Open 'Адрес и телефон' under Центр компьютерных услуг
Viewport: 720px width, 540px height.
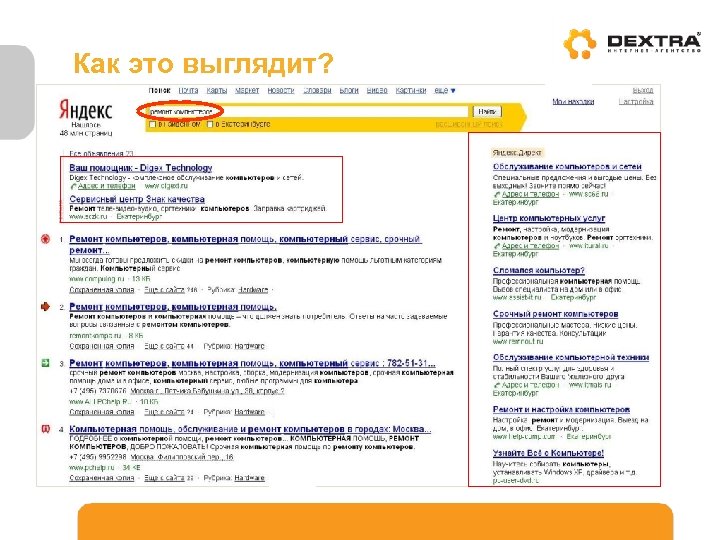click(x=530, y=246)
